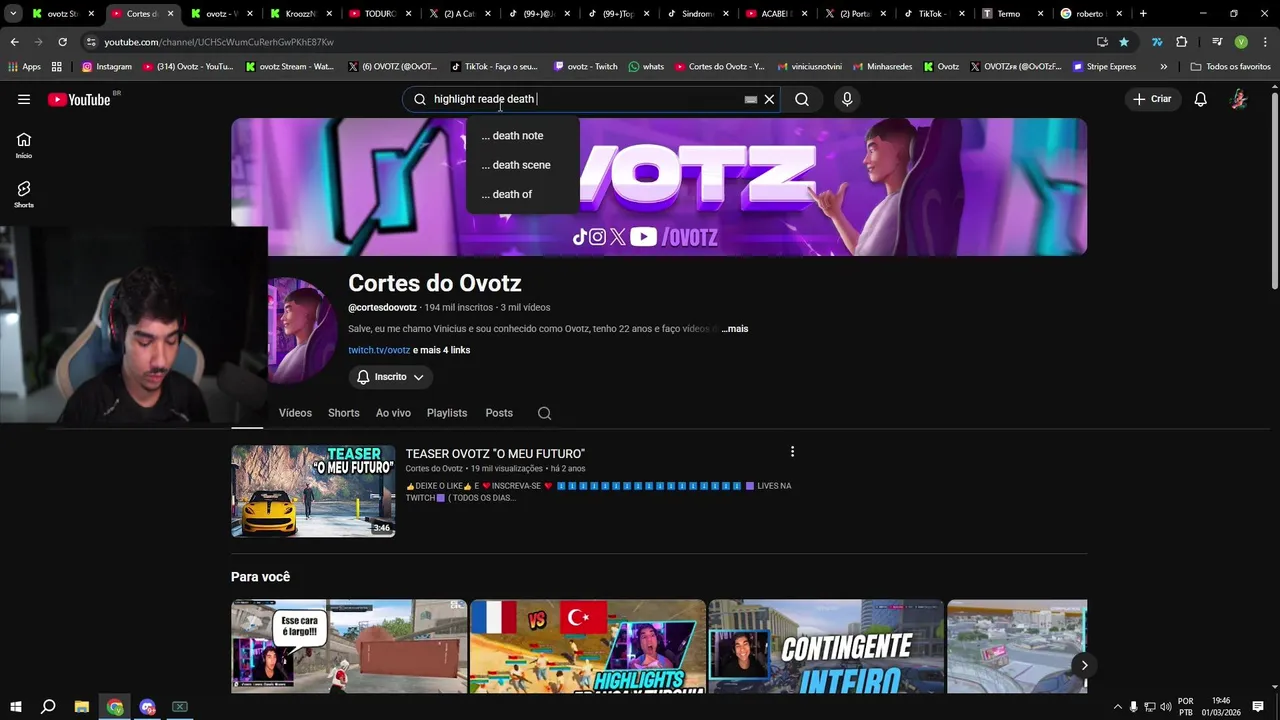Screen dimensions: 1280x720
Task: Open the YouTube guide hamburger menu
Action: [24, 99]
